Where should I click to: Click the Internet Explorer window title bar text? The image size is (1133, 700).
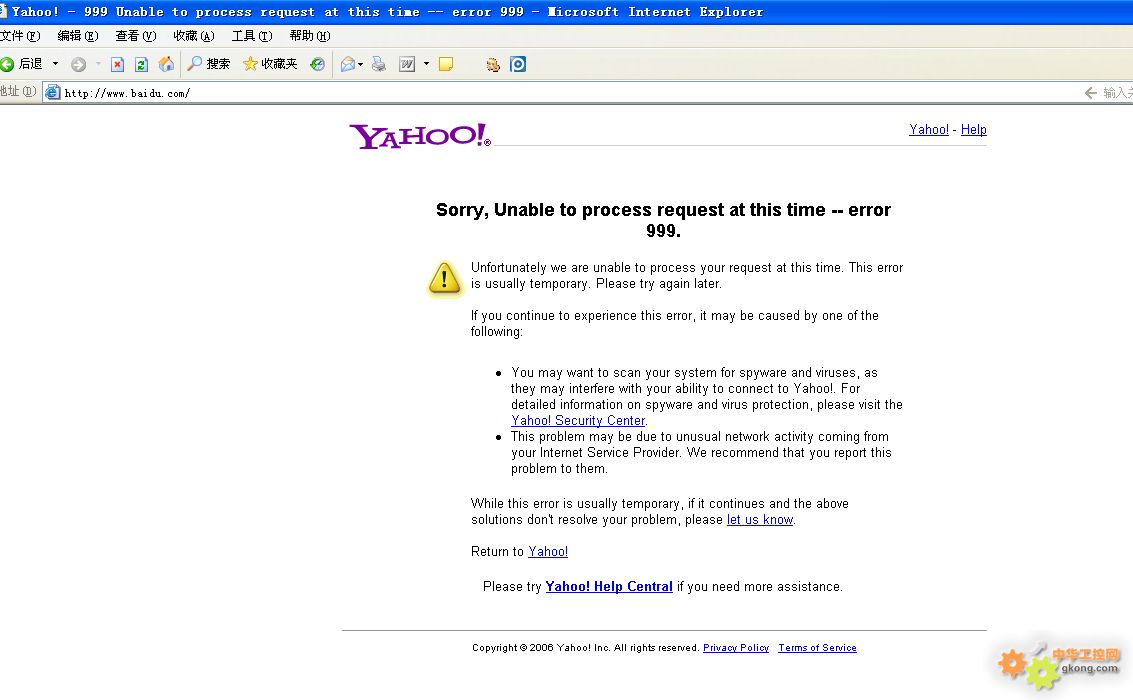click(387, 12)
